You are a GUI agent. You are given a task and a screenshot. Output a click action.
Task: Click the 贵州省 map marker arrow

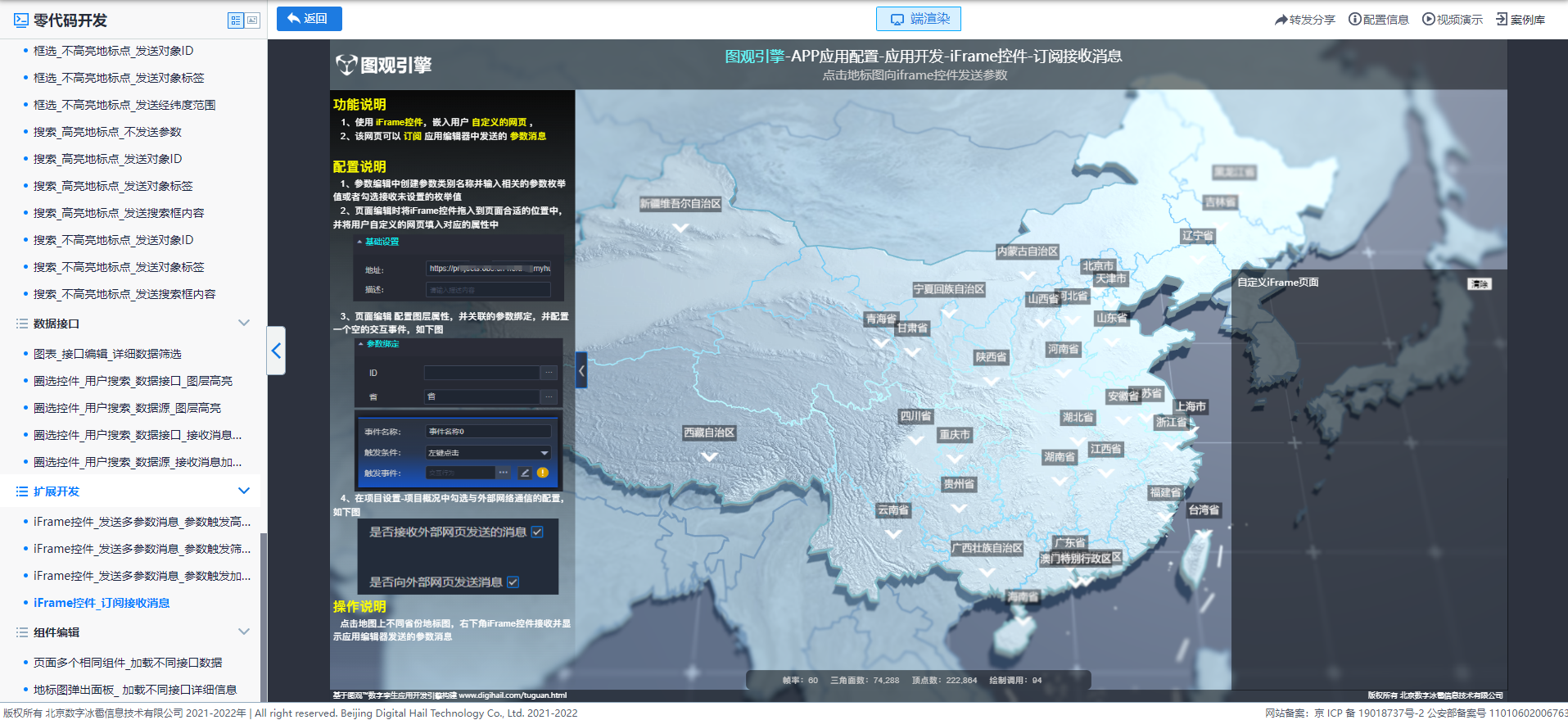[959, 507]
